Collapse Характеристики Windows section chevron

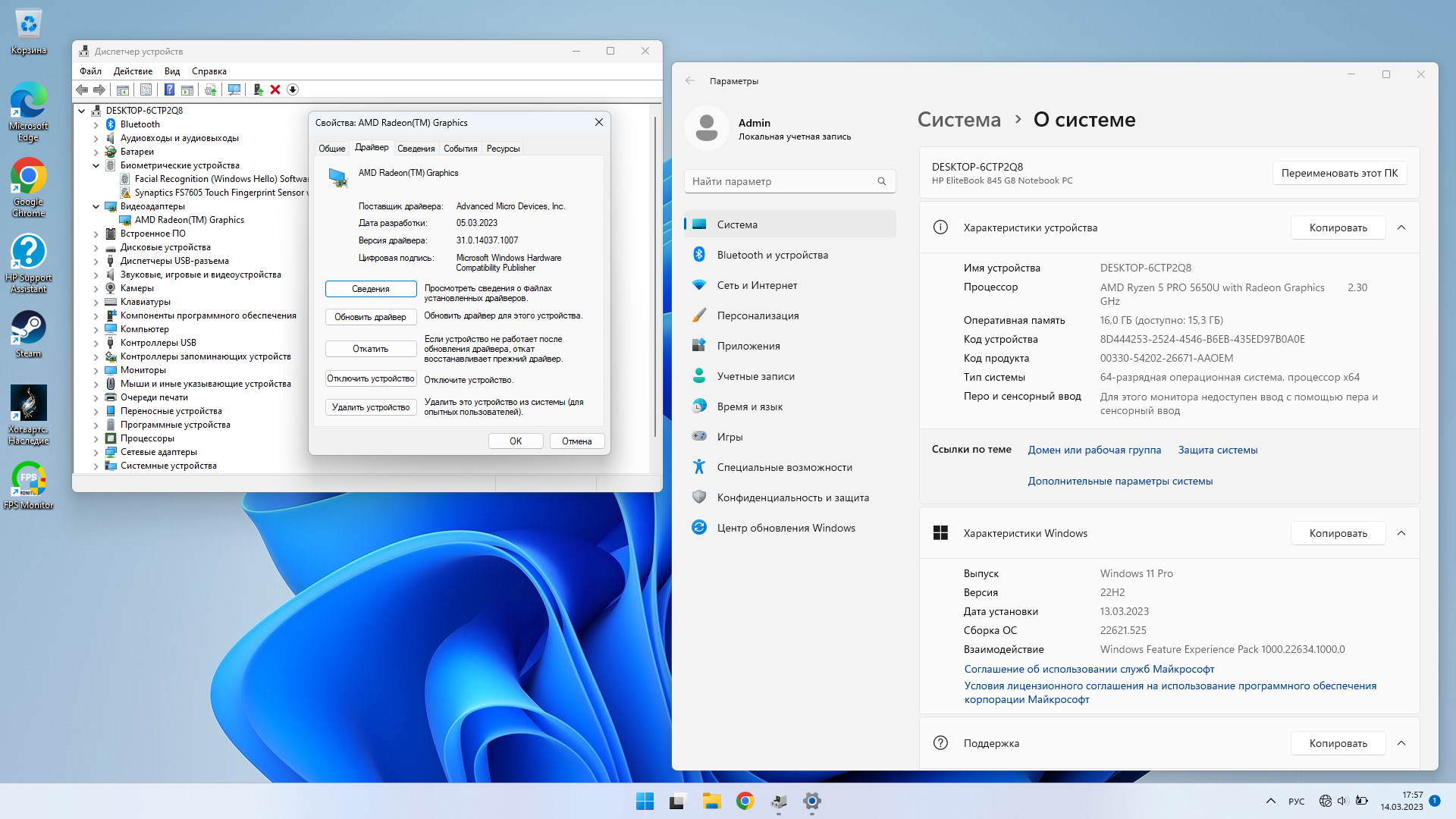1401,533
